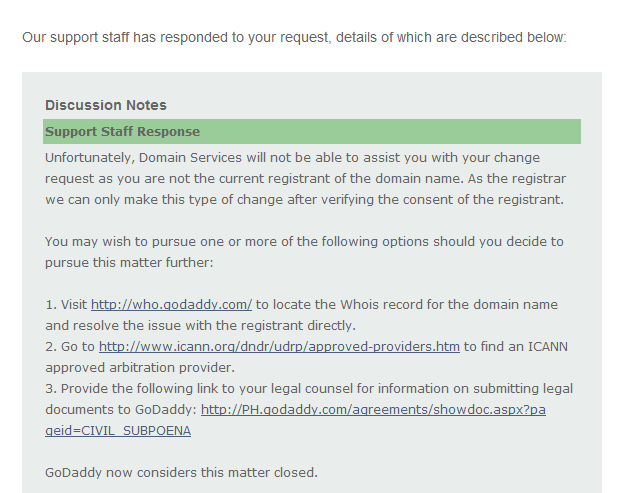The height and width of the screenshot is (493, 631).
Task: Click the "2. Go to" list text
Action: point(70,347)
